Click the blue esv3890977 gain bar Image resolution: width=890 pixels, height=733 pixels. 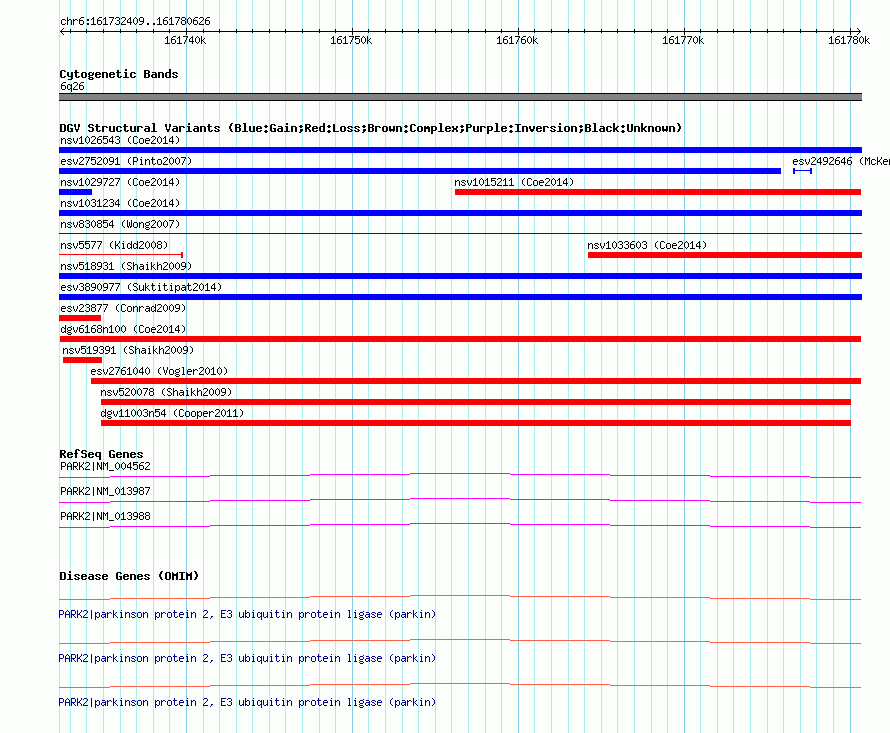click(460, 297)
